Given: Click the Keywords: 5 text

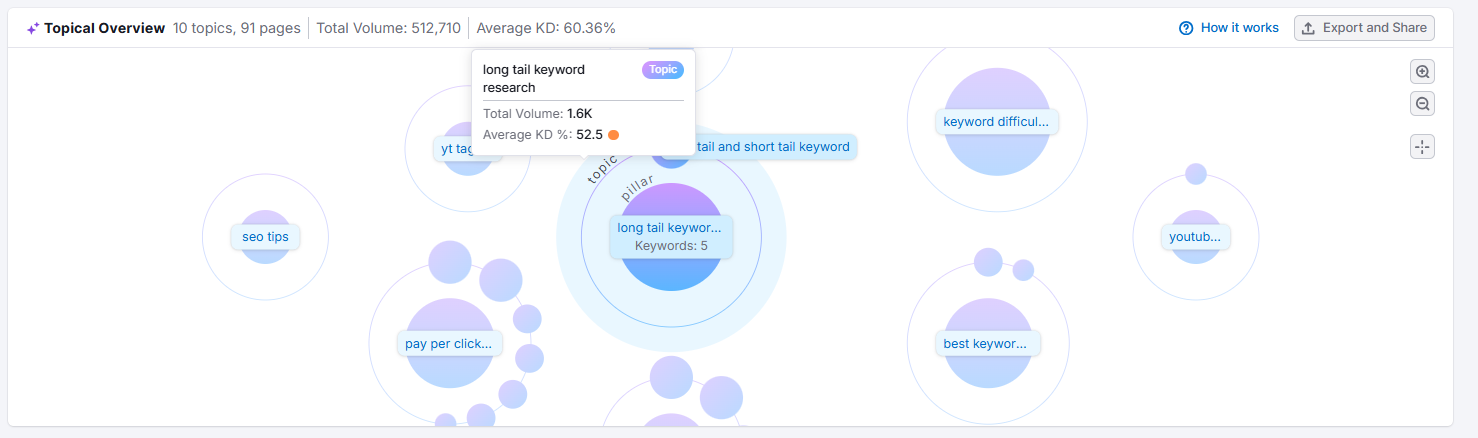Looking at the screenshot, I should (x=671, y=246).
